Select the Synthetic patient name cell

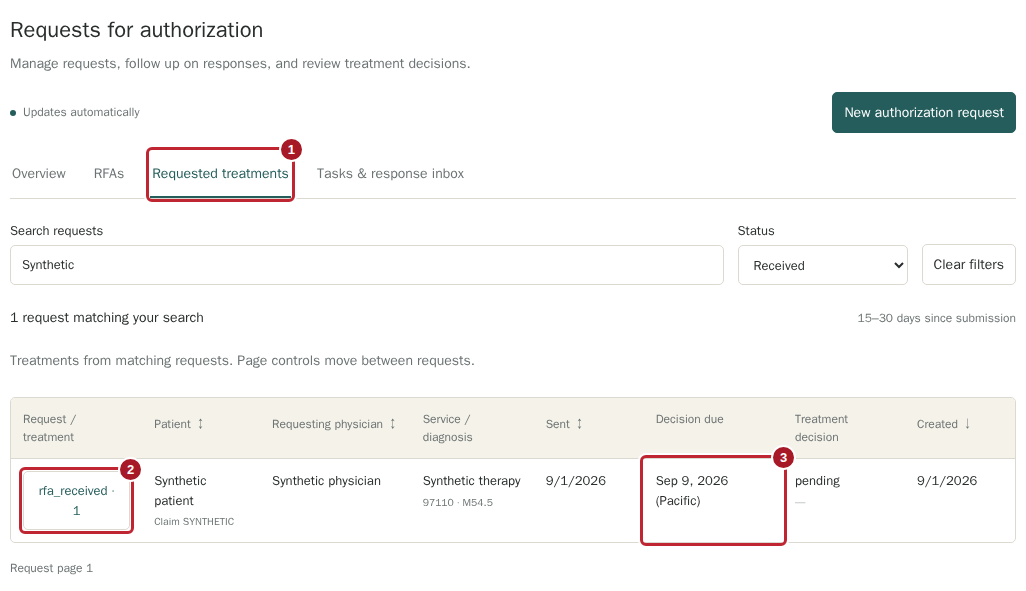tap(180, 490)
